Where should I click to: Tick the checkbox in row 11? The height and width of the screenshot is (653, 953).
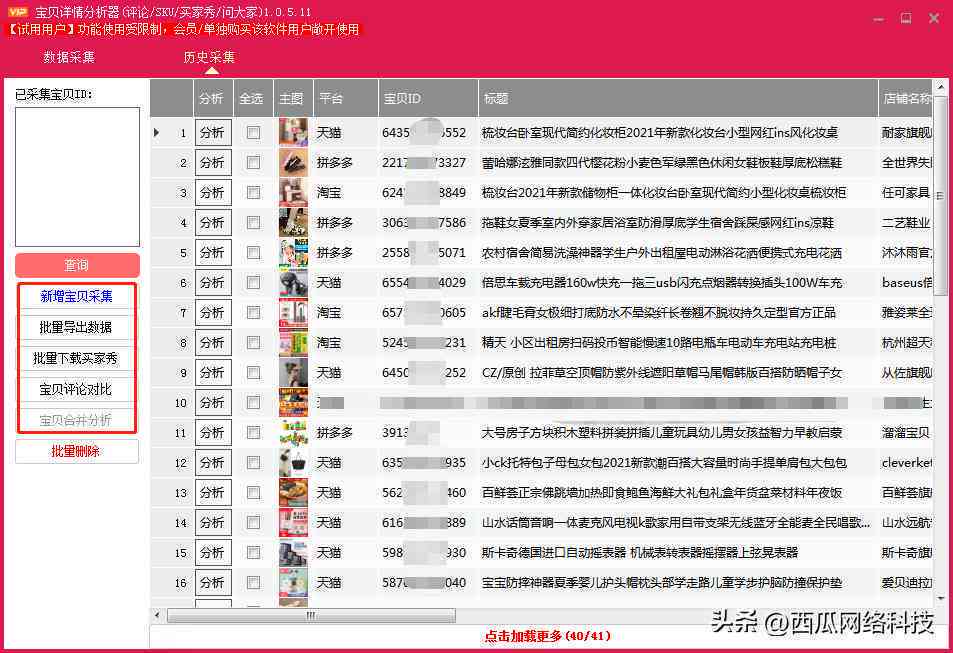click(253, 433)
